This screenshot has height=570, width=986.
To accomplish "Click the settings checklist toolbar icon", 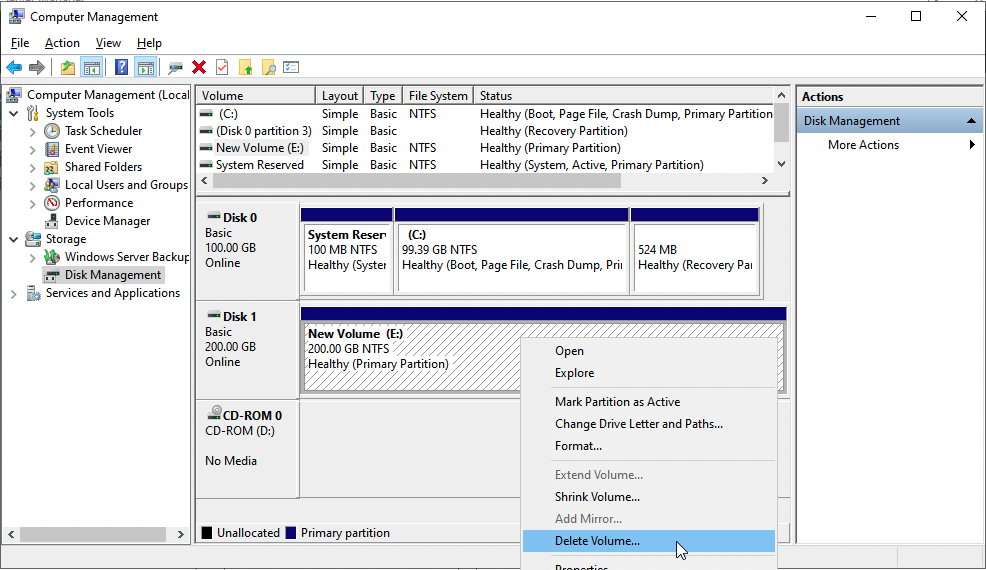I will [291, 67].
